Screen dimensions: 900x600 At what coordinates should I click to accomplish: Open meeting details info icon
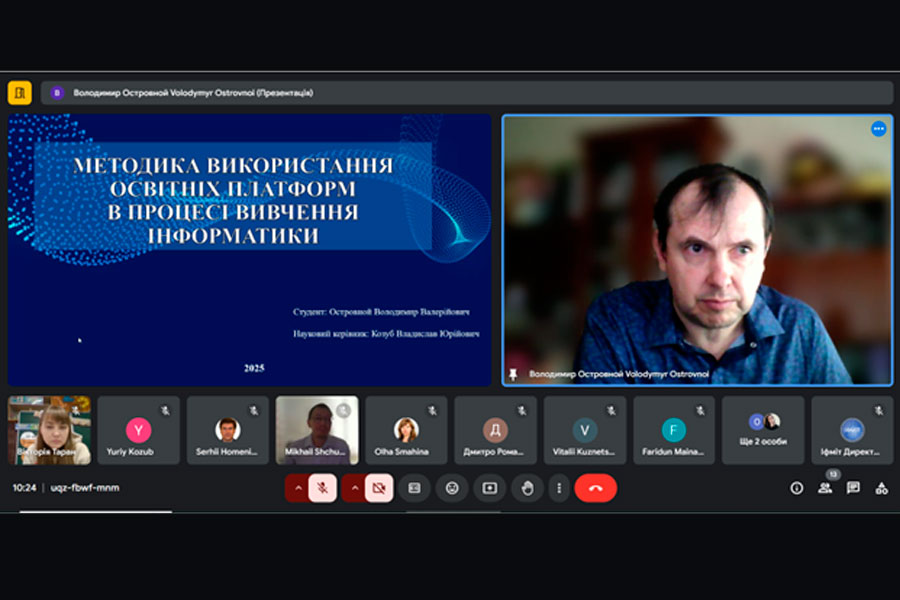(797, 488)
